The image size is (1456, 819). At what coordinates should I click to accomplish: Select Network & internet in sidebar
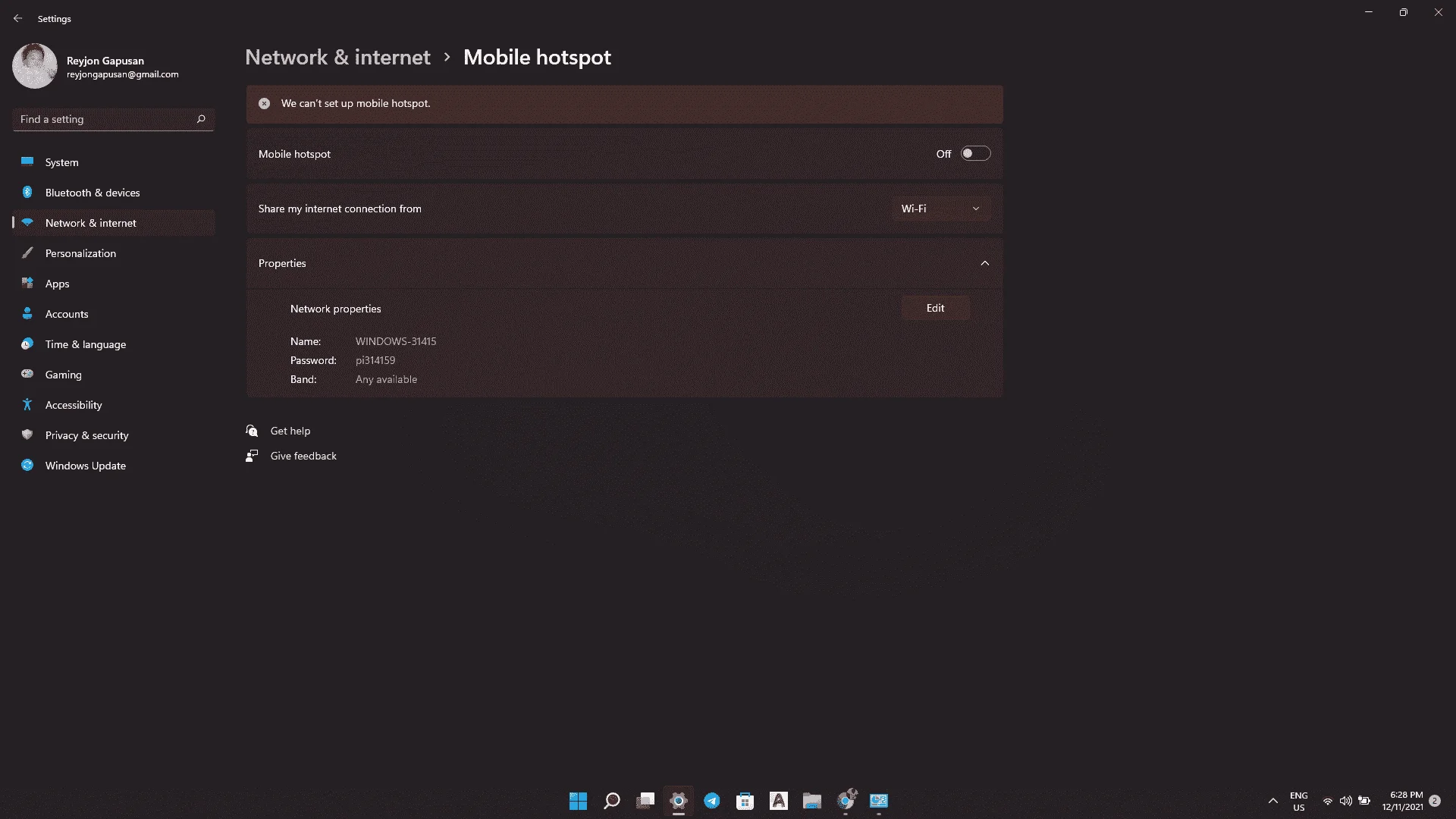(114, 223)
